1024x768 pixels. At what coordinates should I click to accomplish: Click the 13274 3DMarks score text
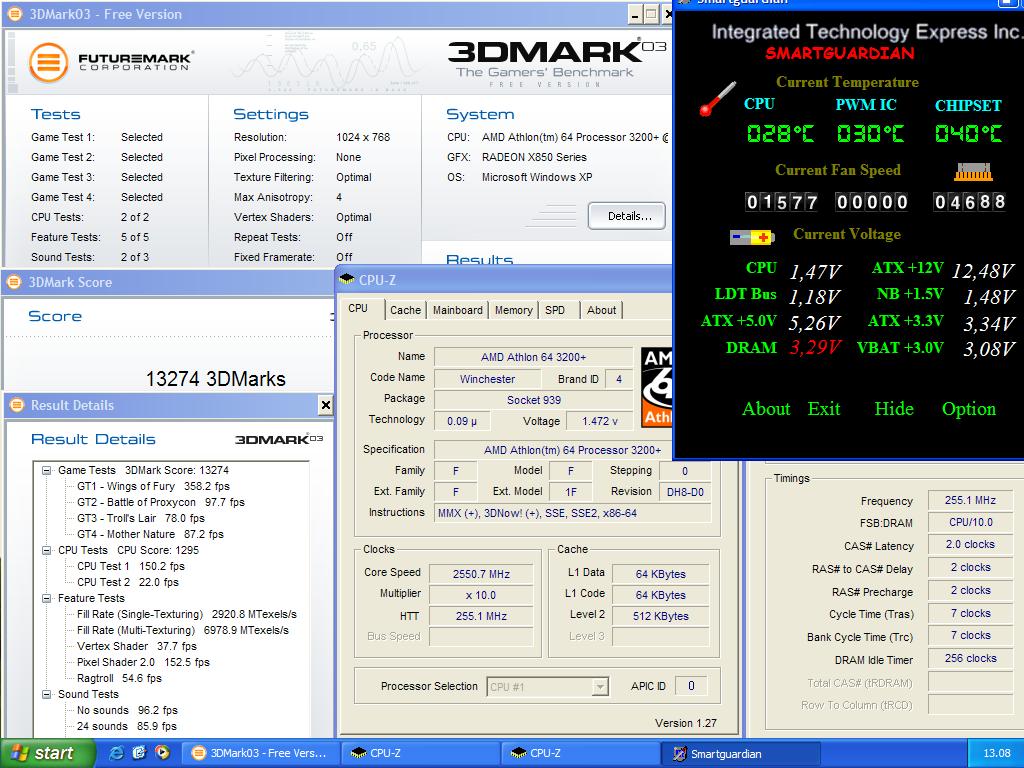(216, 379)
